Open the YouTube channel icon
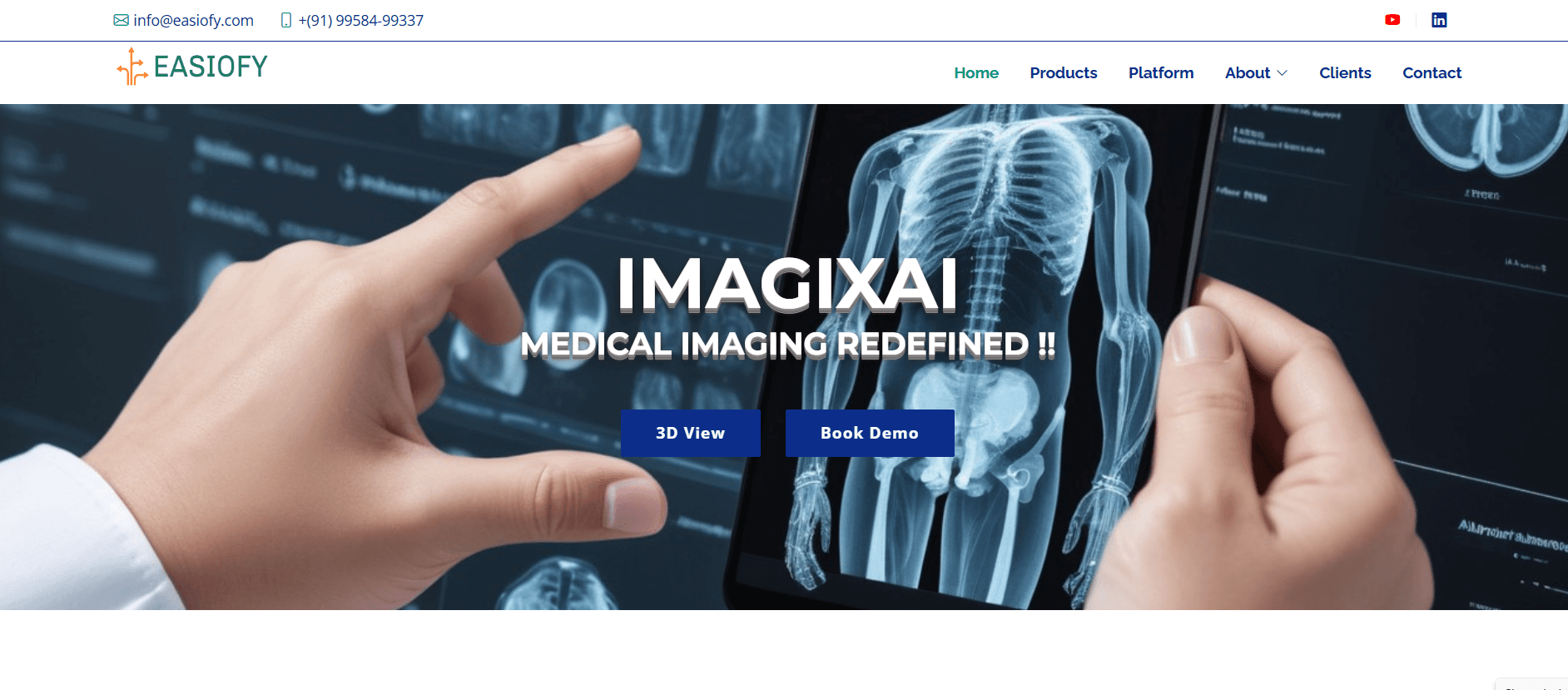Viewport: 1568px width, 690px height. (x=1392, y=20)
